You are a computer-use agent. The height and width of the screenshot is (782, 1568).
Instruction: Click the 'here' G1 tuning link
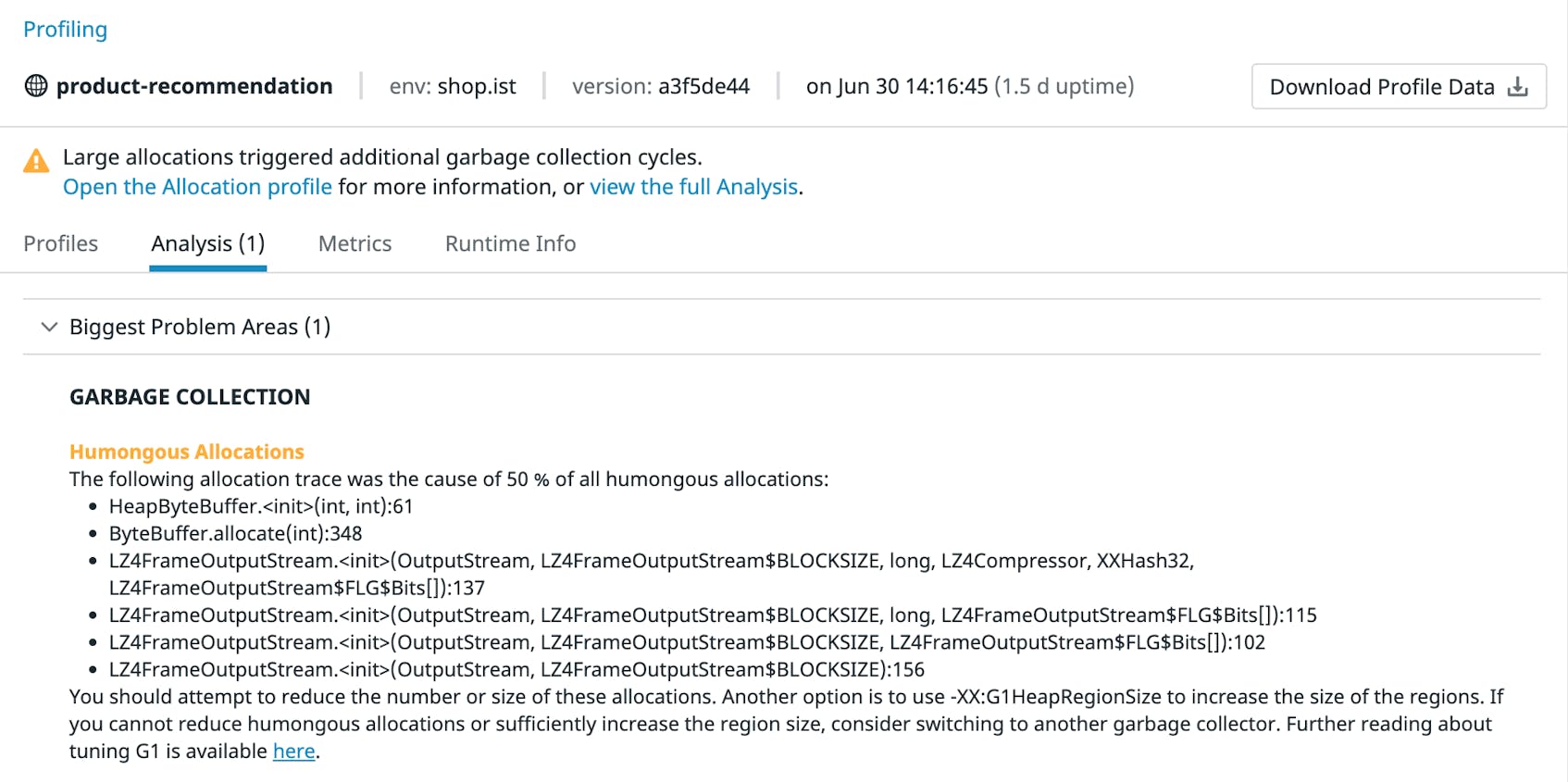click(293, 751)
